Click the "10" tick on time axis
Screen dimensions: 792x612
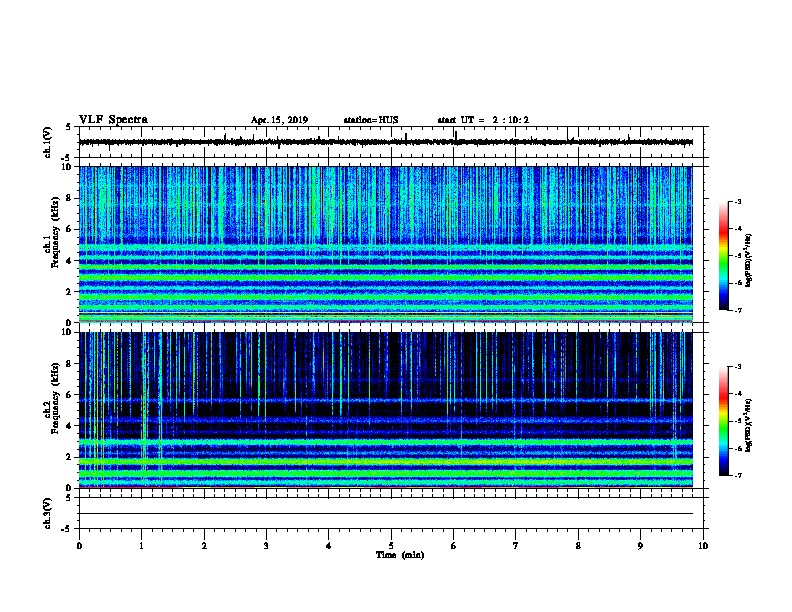coord(703,546)
